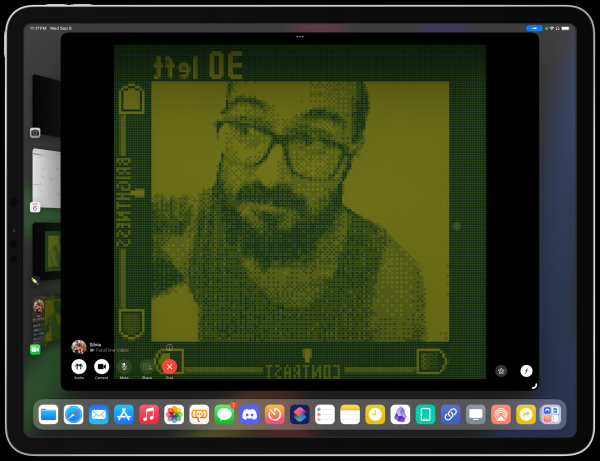Open Control Center via the battery icon
This screenshot has width=600, height=461.
point(566,28)
